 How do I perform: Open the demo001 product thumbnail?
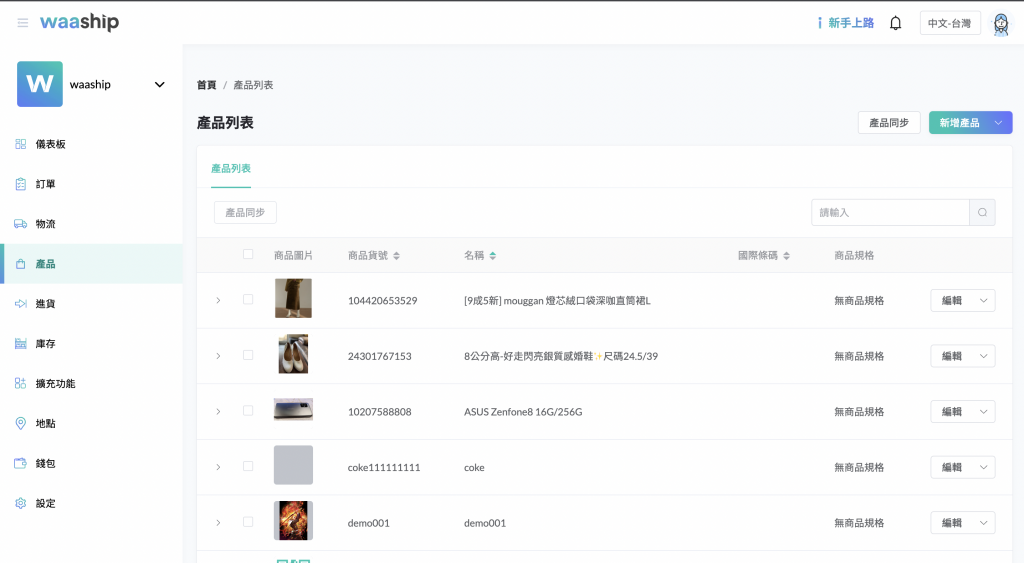point(293,521)
